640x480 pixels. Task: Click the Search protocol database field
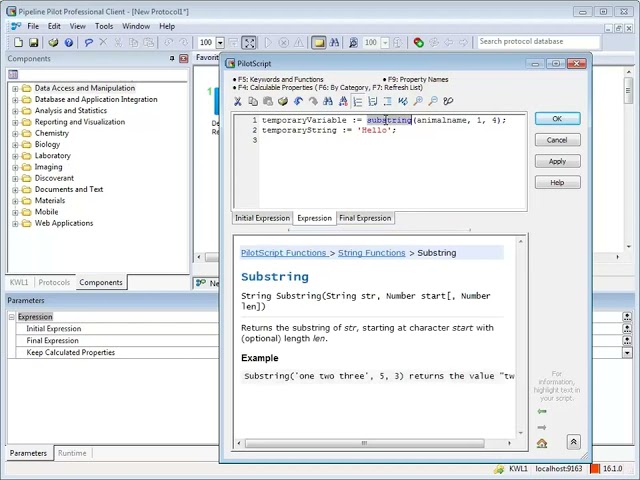click(538, 42)
